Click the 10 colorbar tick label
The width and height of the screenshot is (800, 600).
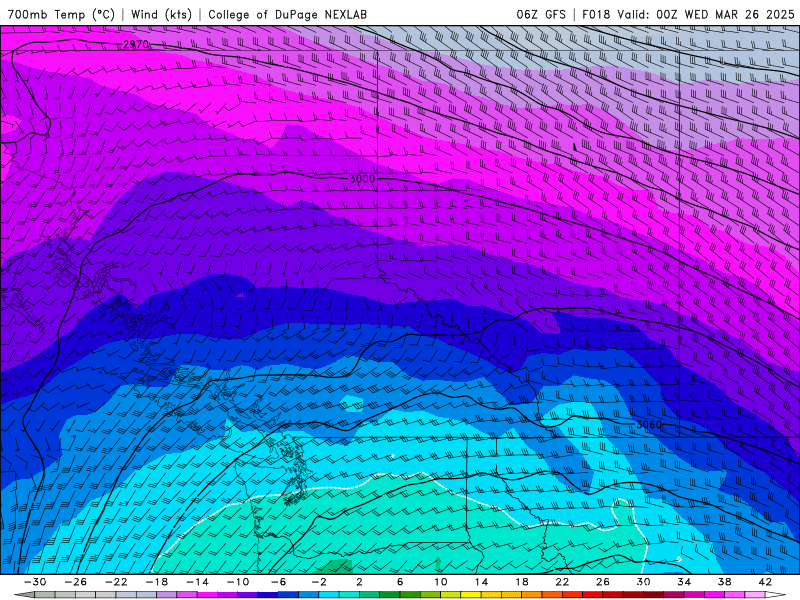coord(441,582)
